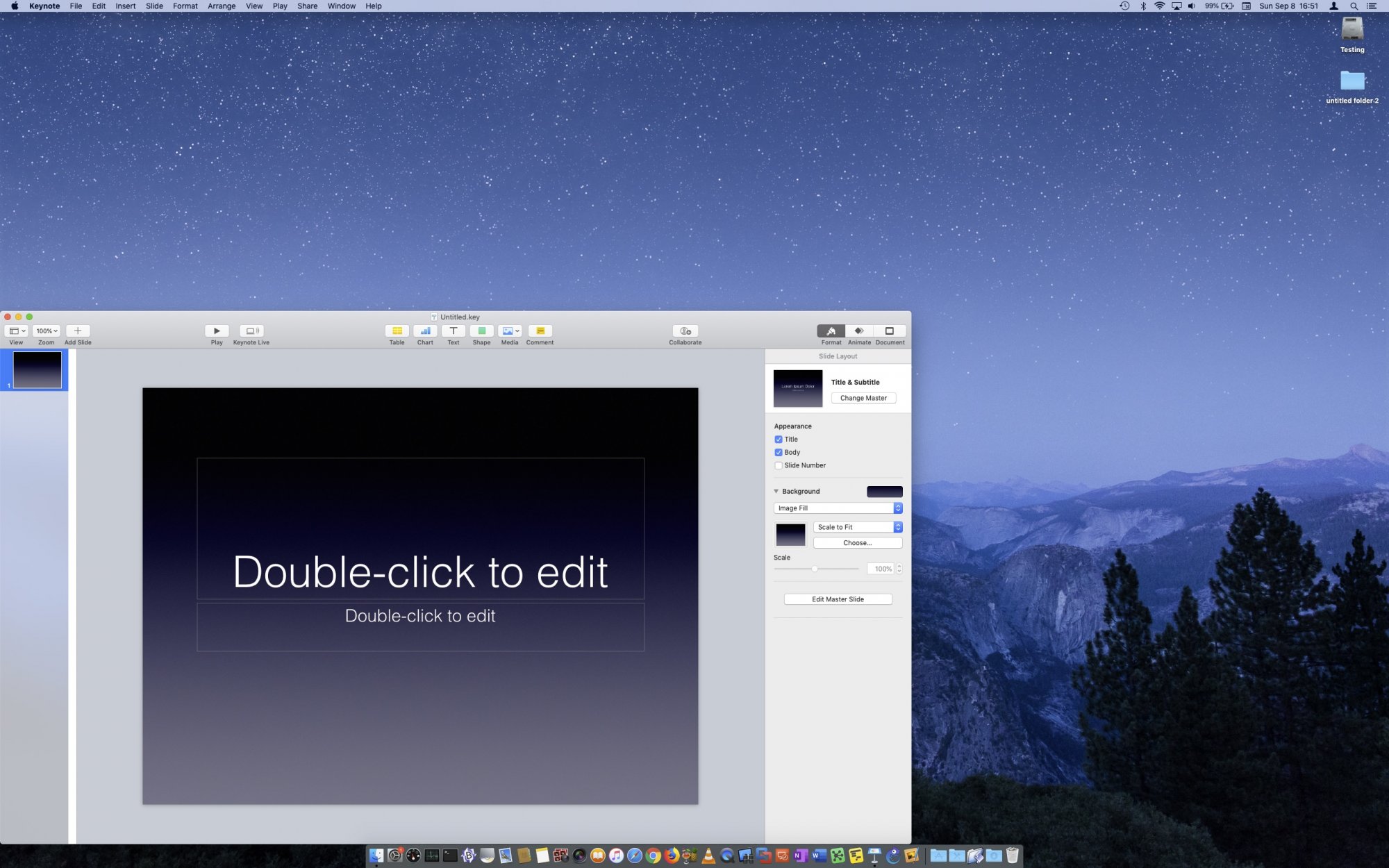Open the Scale to Fit dropdown
This screenshot has width=1389, height=868.
click(857, 527)
